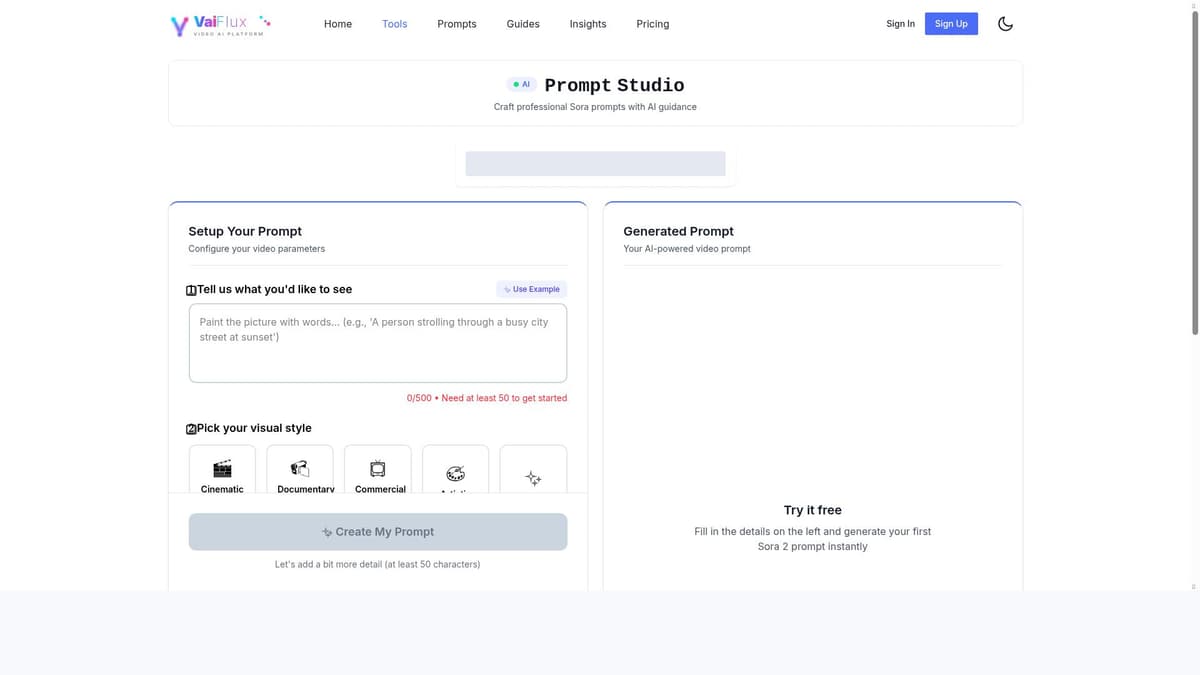Click the AI badge beside Prompt Studio
This screenshot has width=1200, height=675.
click(522, 85)
